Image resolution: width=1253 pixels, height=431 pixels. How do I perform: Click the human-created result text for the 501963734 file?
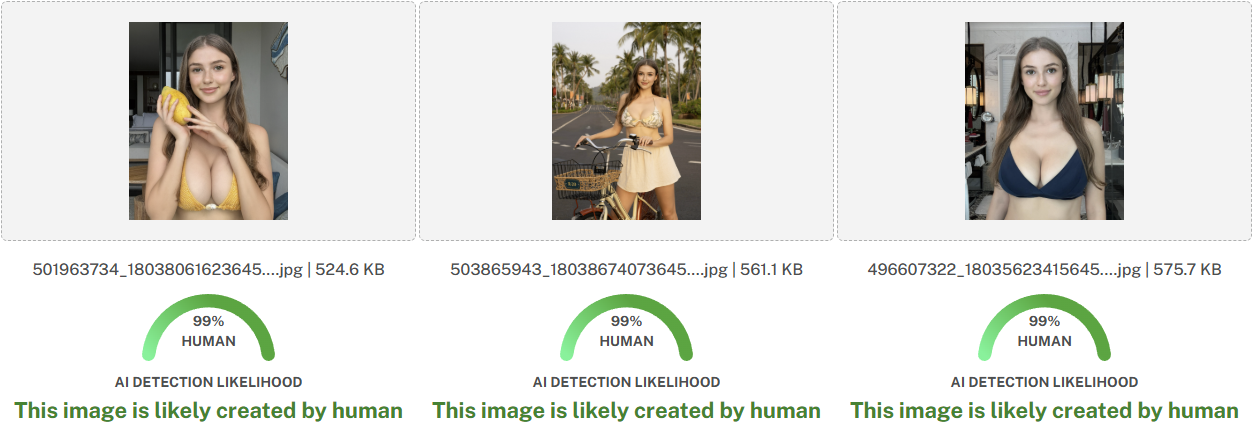(x=208, y=410)
